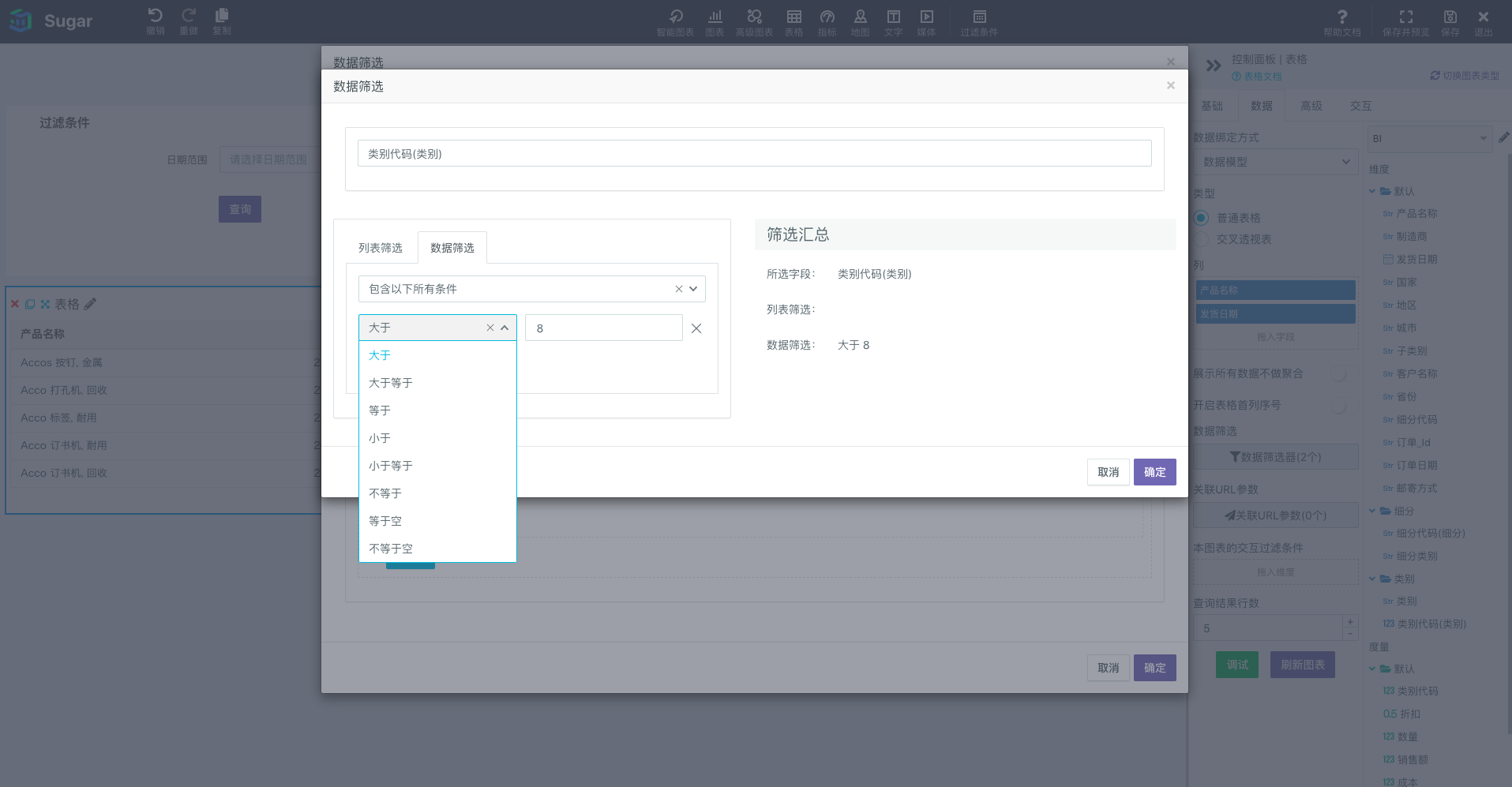The width and height of the screenshot is (1512, 787).
Task: Toggle 开启表格首列序号 switch
Action: [x=1339, y=405]
